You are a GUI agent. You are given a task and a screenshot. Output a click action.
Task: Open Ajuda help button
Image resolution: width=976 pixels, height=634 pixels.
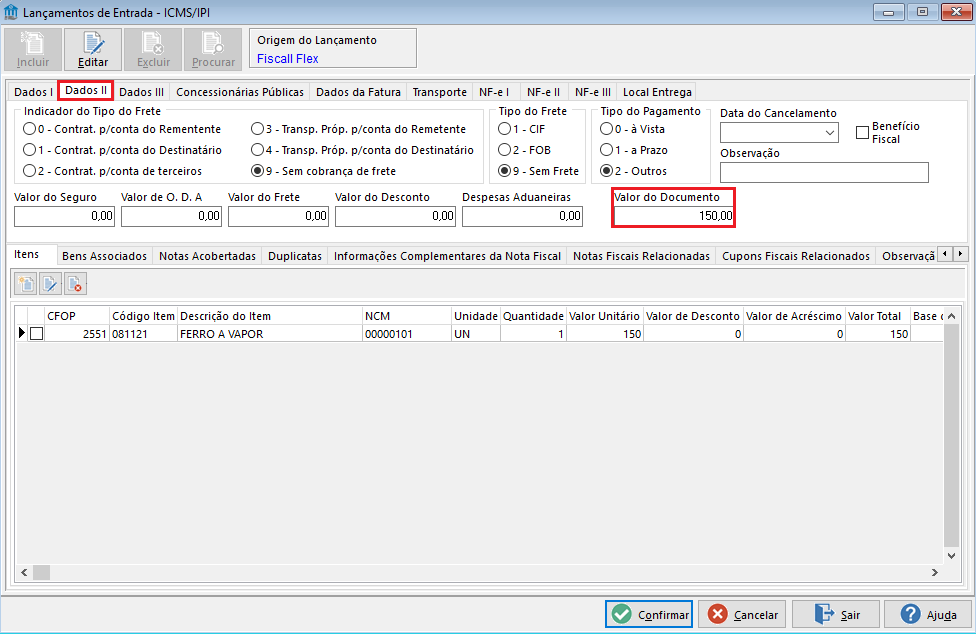click(928, 615)
